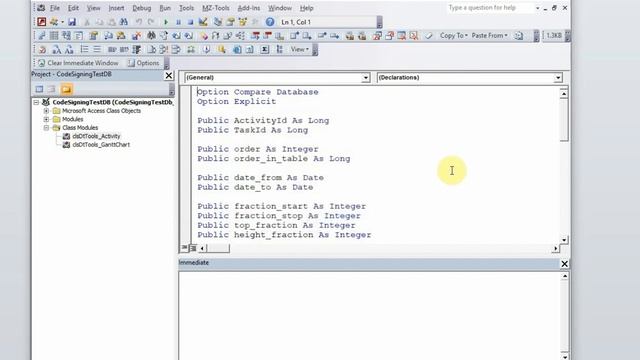
Task: Close the Project explorer panel
Action: pos(169,75)
